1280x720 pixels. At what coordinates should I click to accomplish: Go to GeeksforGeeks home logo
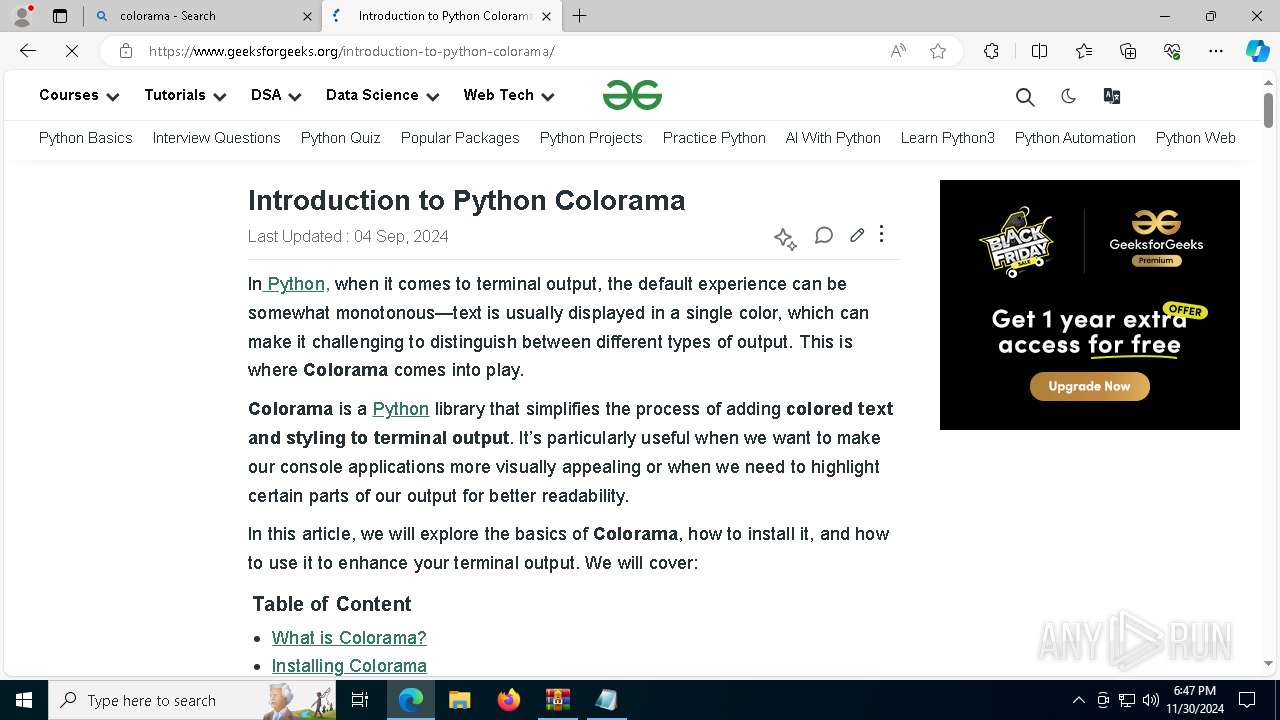click(x=632, y=95)
